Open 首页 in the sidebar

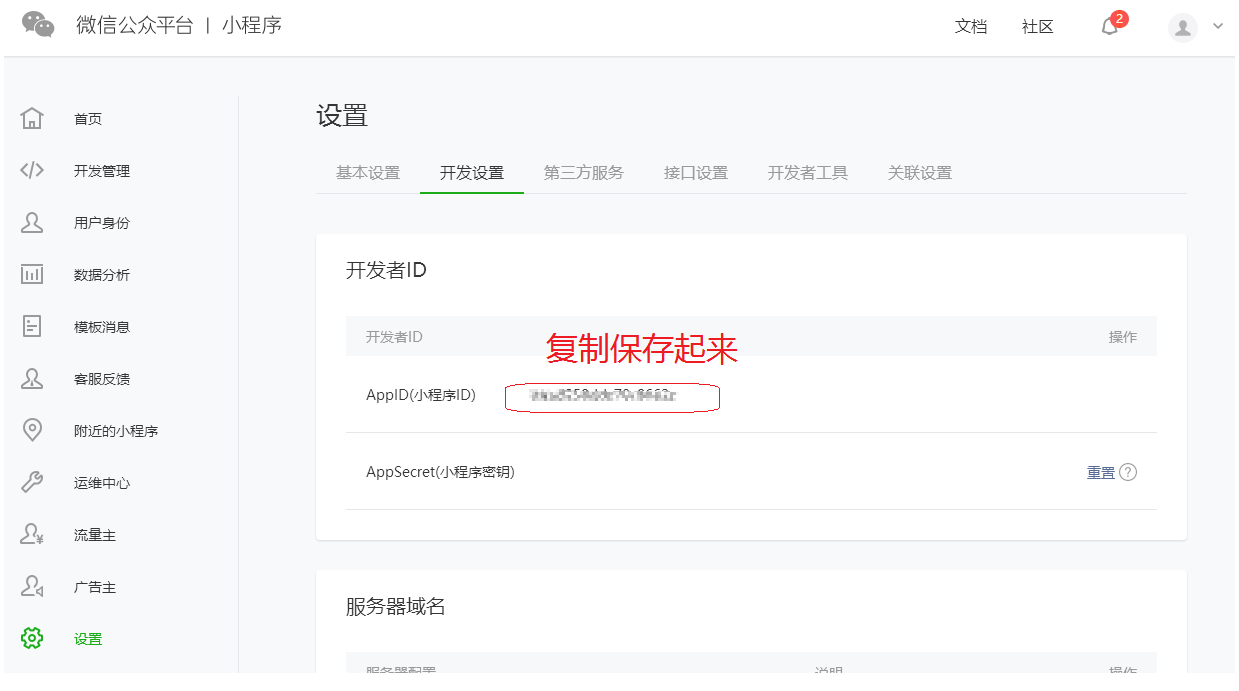click(x=88, y=119)
